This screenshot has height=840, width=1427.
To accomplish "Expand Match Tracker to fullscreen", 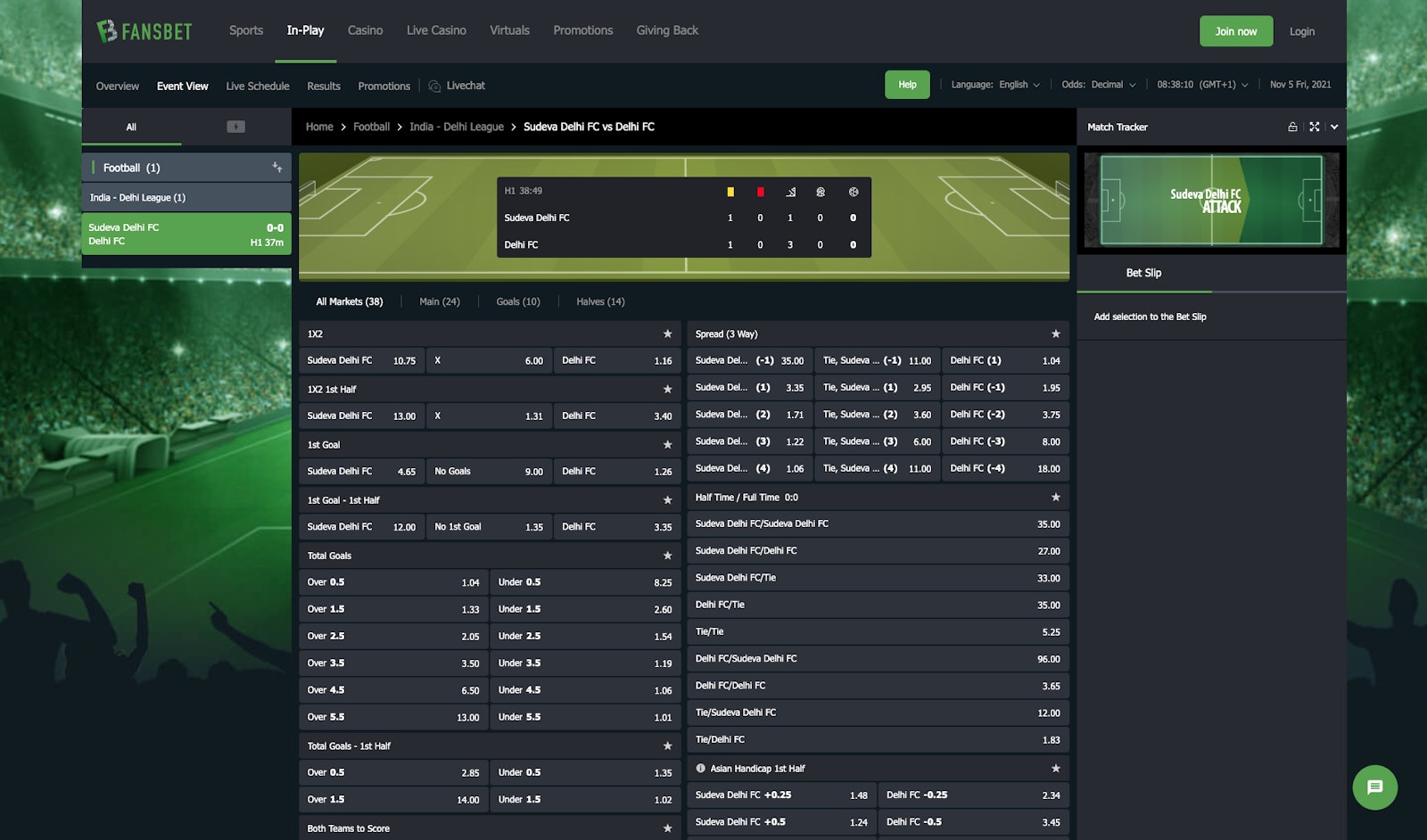I will point(1314,128).
